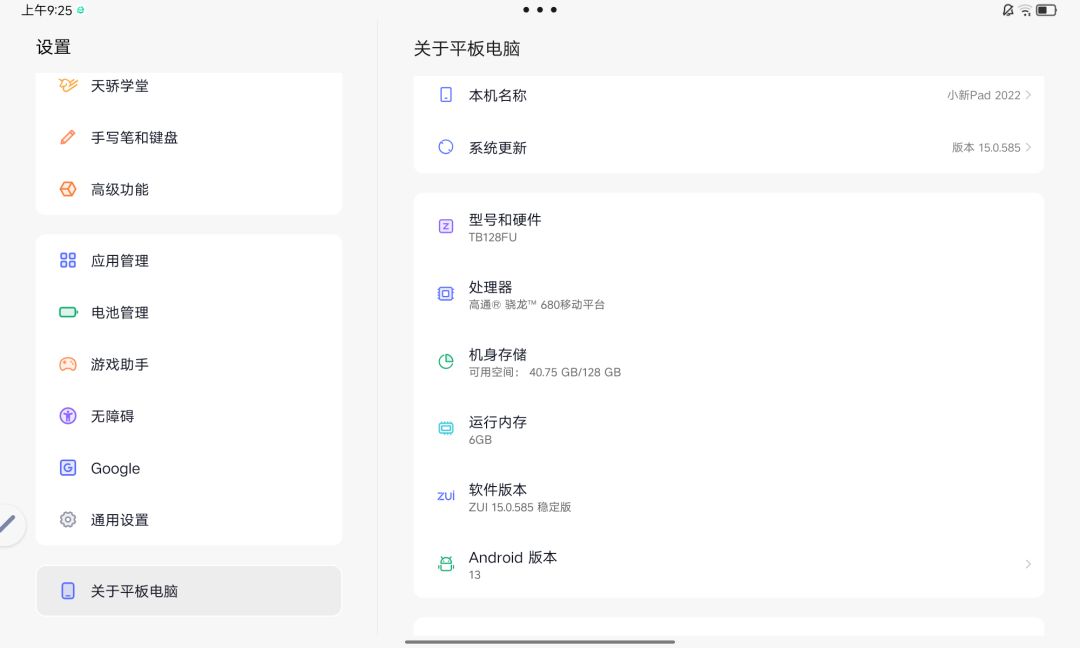
Task: Tap the Google G icon
Action: pos(68,468)
